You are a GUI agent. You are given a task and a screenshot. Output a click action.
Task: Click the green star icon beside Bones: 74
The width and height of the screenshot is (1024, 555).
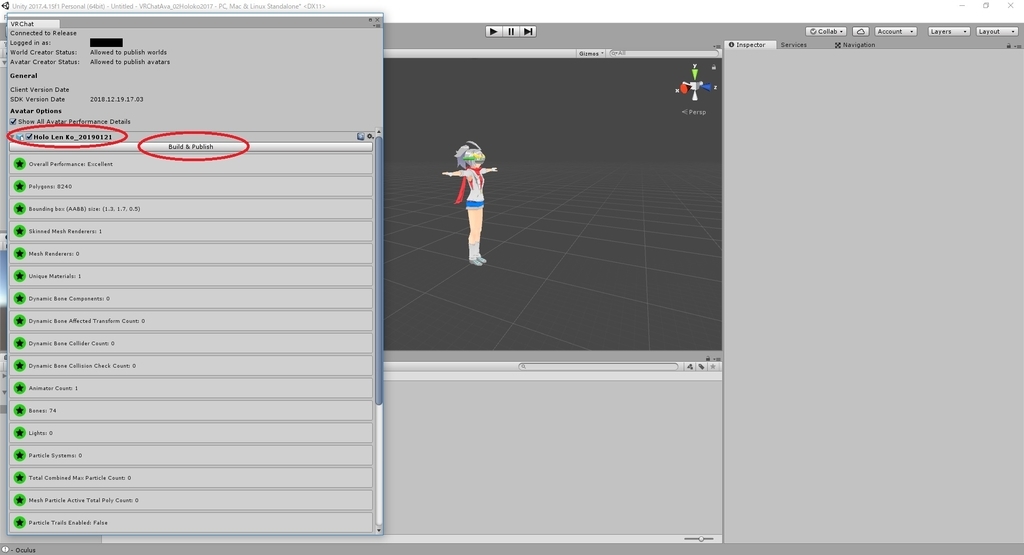click(20, 410)
